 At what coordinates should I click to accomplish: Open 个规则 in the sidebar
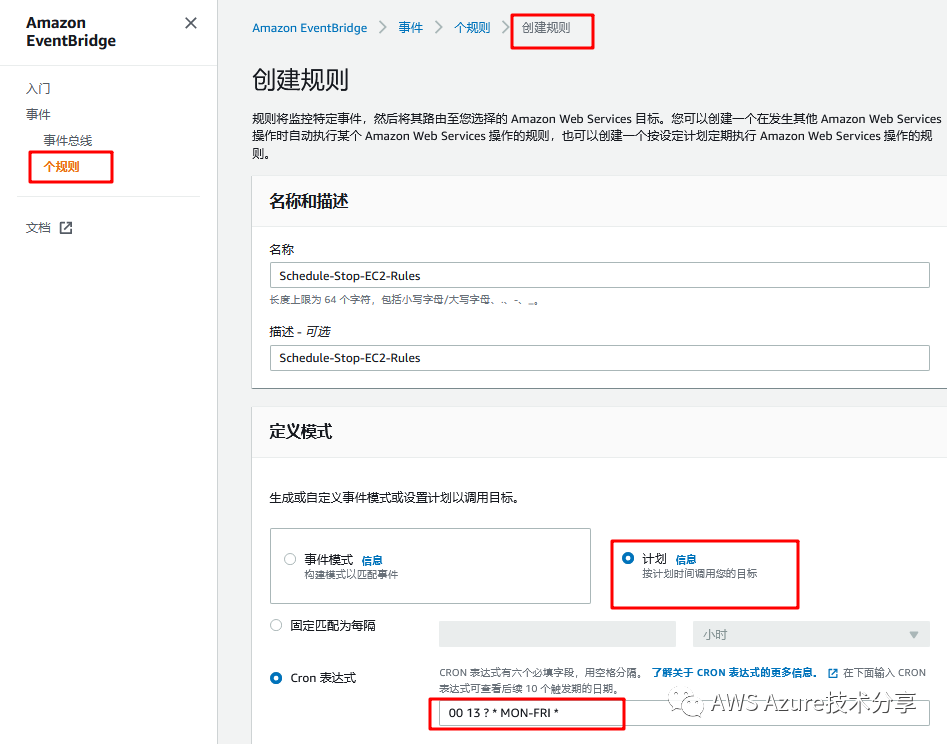61,167
